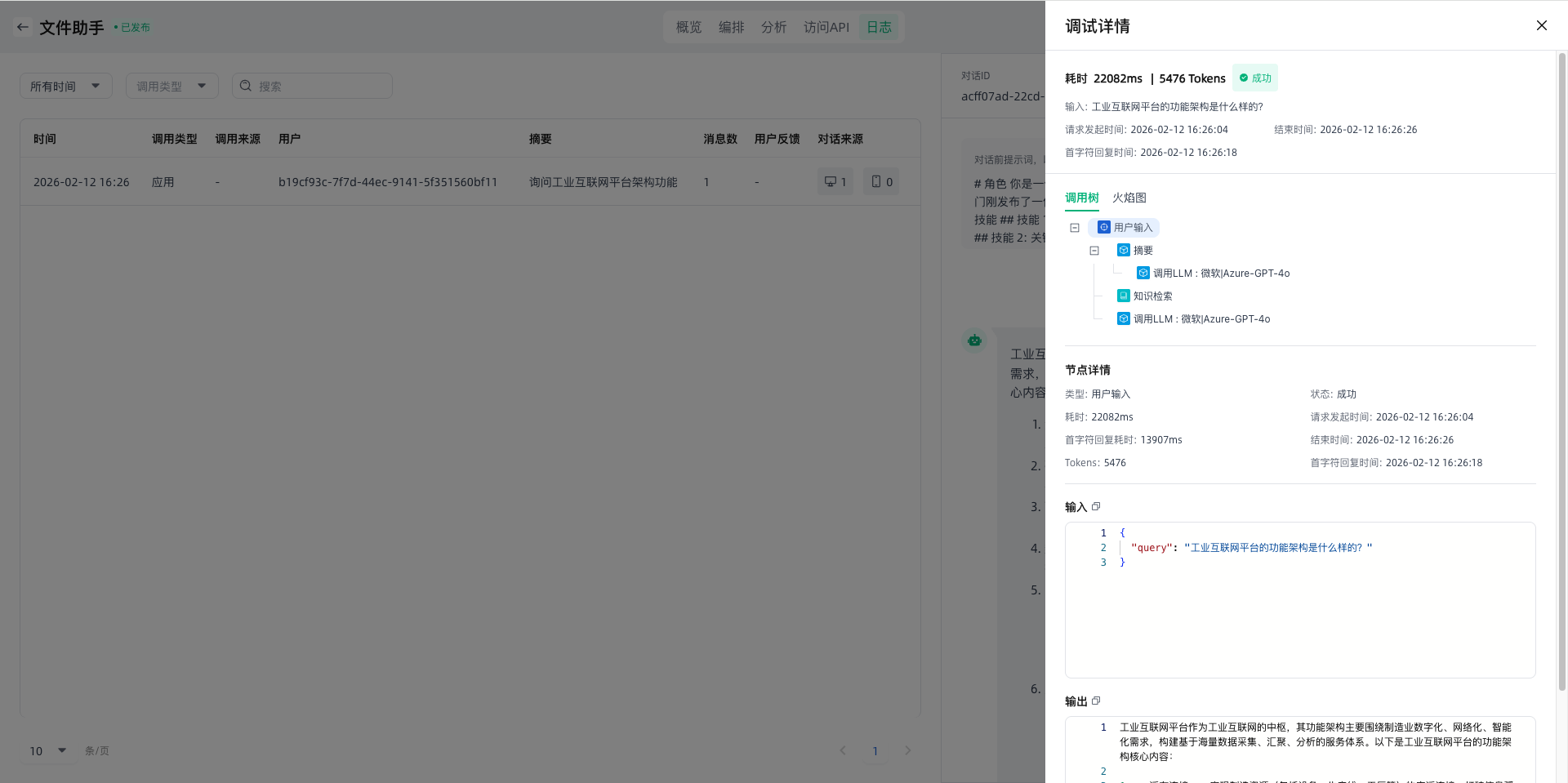This screenshot has height=783, width=1568.
Task: Switch to the 火焰图 tab
Action: [1129, 198]
